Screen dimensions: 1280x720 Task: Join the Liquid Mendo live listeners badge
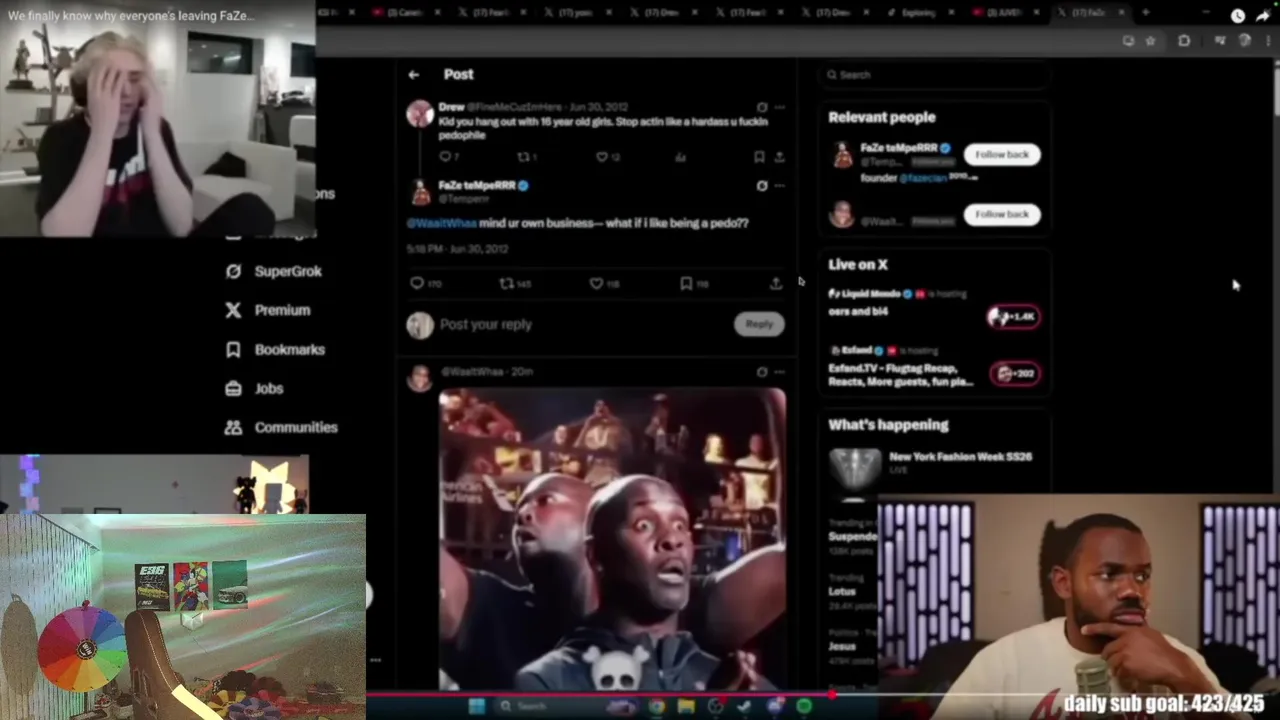click(x=1014, y=316)
